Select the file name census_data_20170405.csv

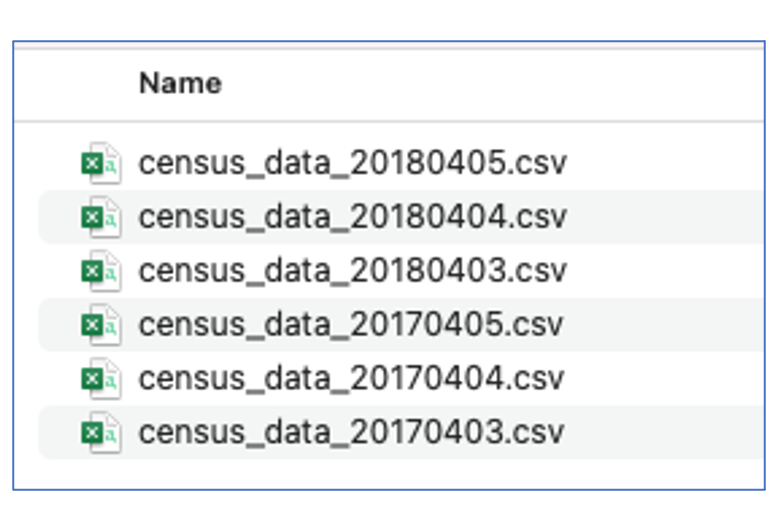coord(350,325)
